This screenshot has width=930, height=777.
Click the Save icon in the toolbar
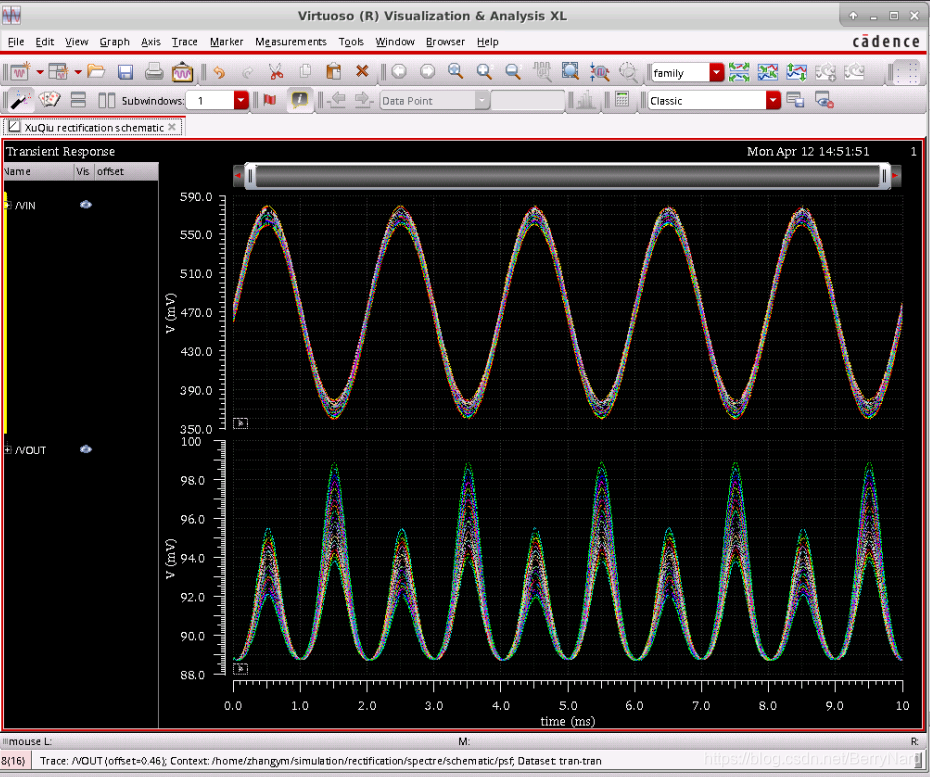pyautogui.click(x=125, y=72)
